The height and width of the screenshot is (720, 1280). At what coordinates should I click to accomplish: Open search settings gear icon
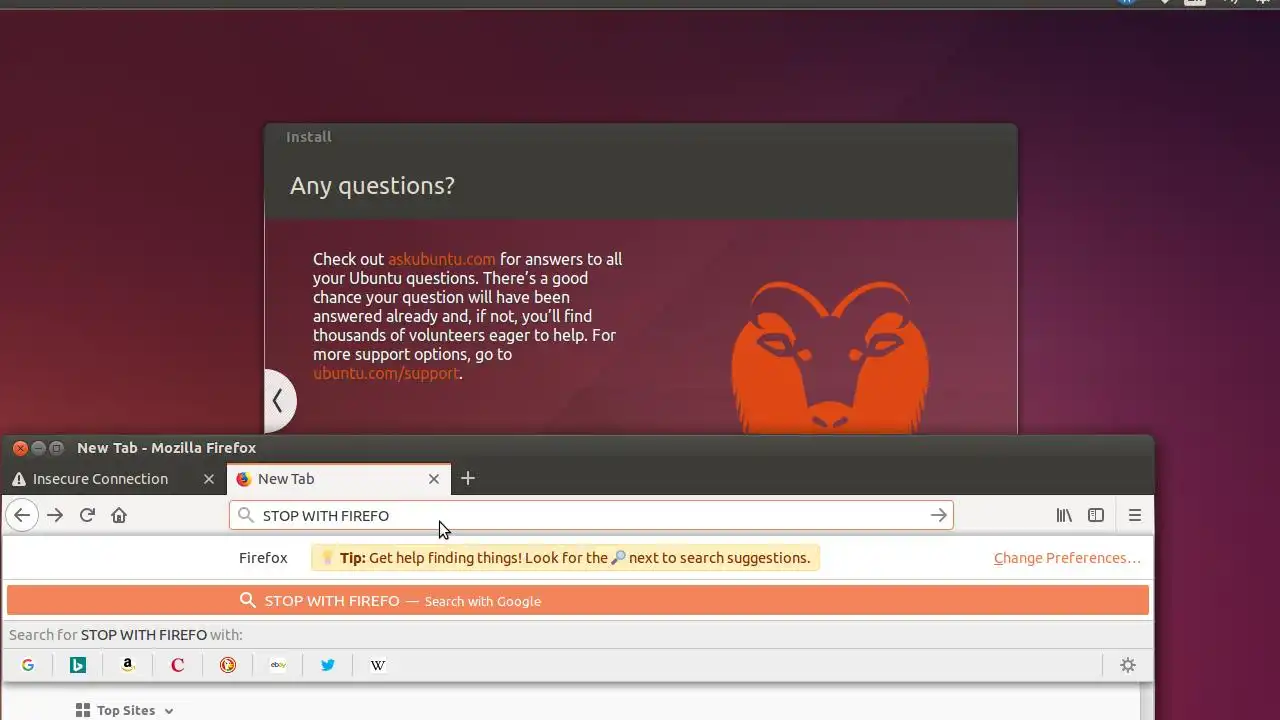tap(1128, 665)
